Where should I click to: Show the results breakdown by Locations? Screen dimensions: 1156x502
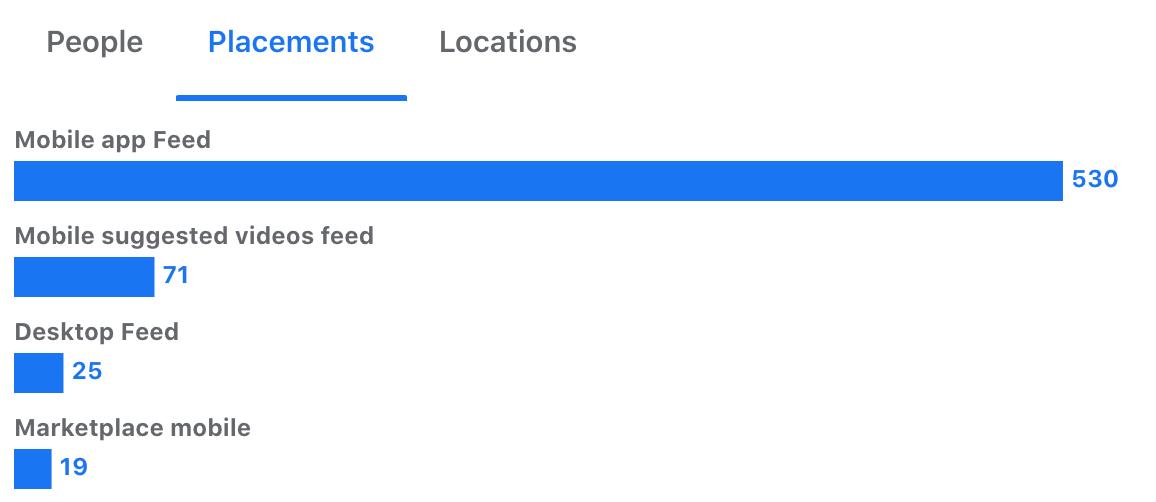pyautogui.click(x=508, y=42)
